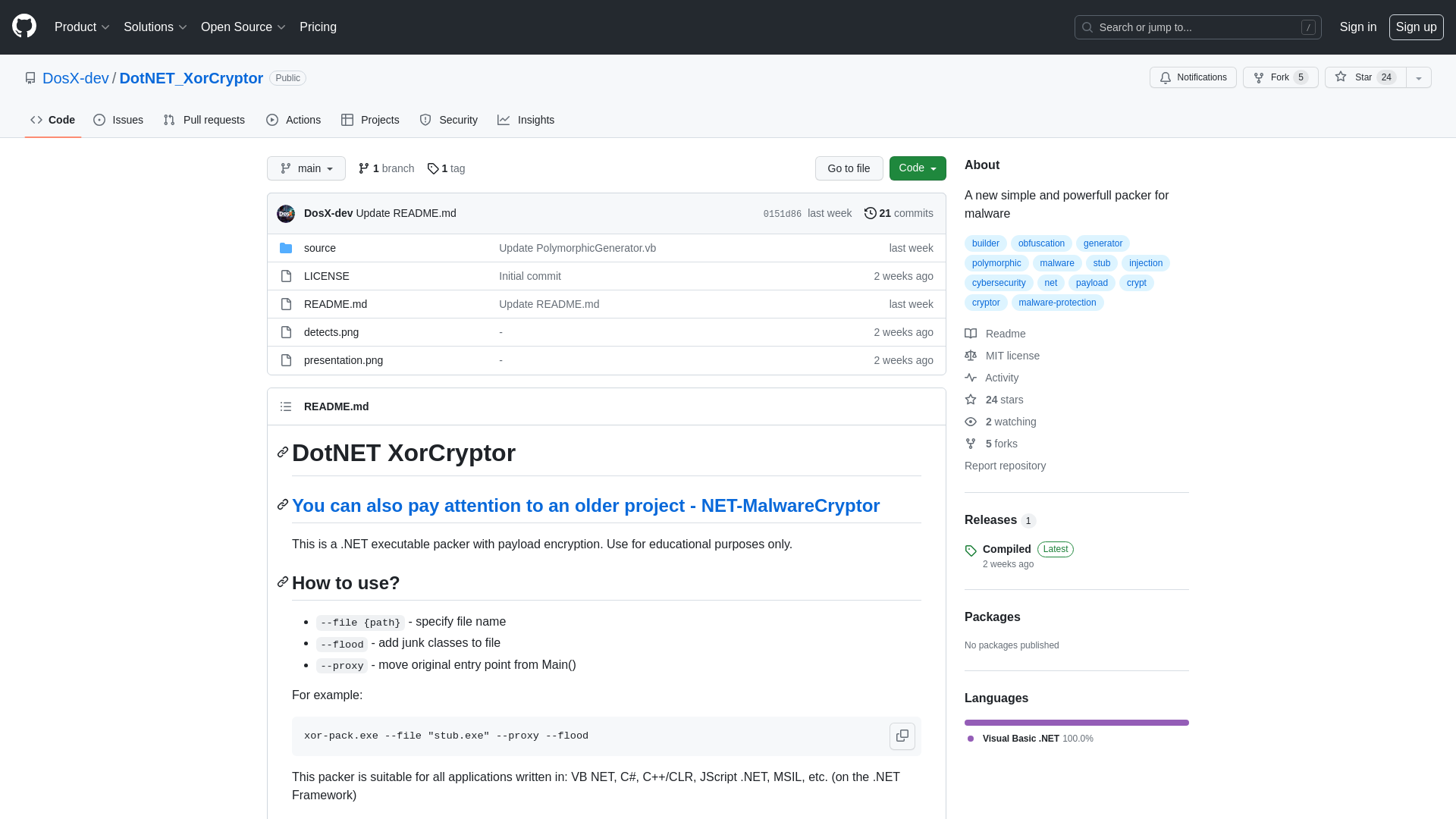1456x819 pixels.
Task: Click the Compiled Latest release link
Action: pyautogui.click(x=1006, y=548)
